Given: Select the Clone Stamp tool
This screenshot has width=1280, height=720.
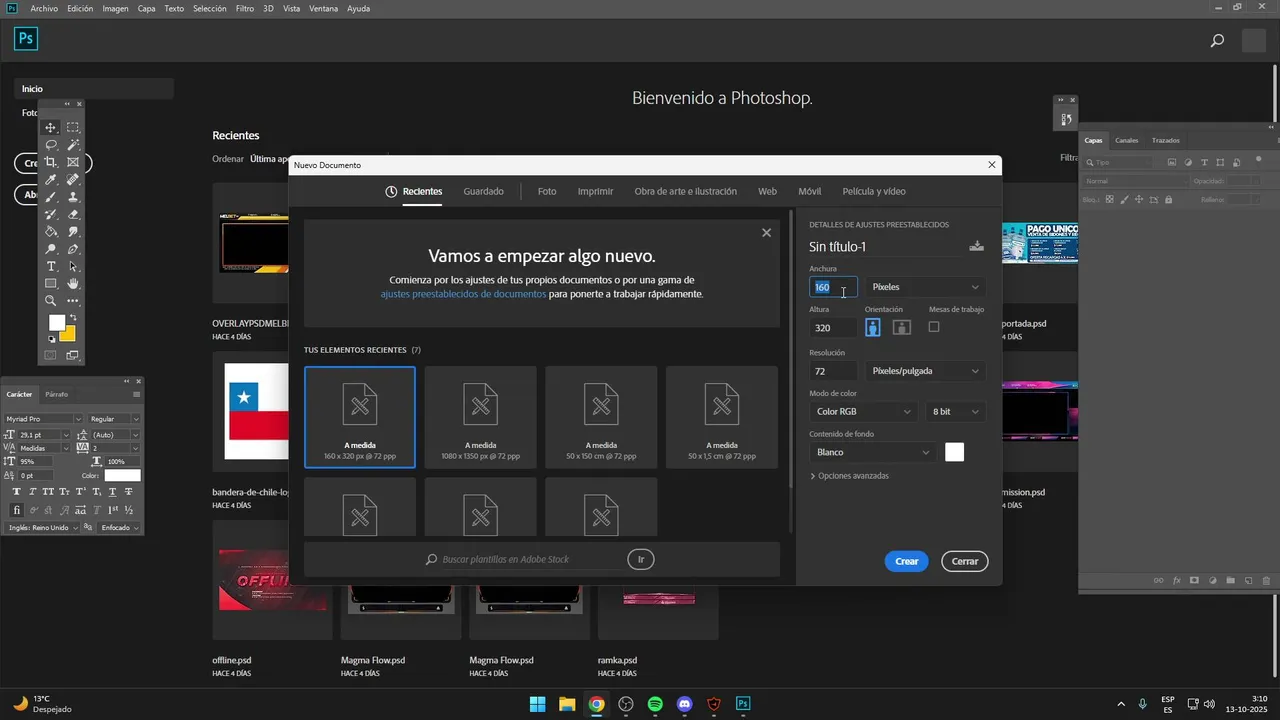Looking at the screenshot, I should (x=73, y=197).
